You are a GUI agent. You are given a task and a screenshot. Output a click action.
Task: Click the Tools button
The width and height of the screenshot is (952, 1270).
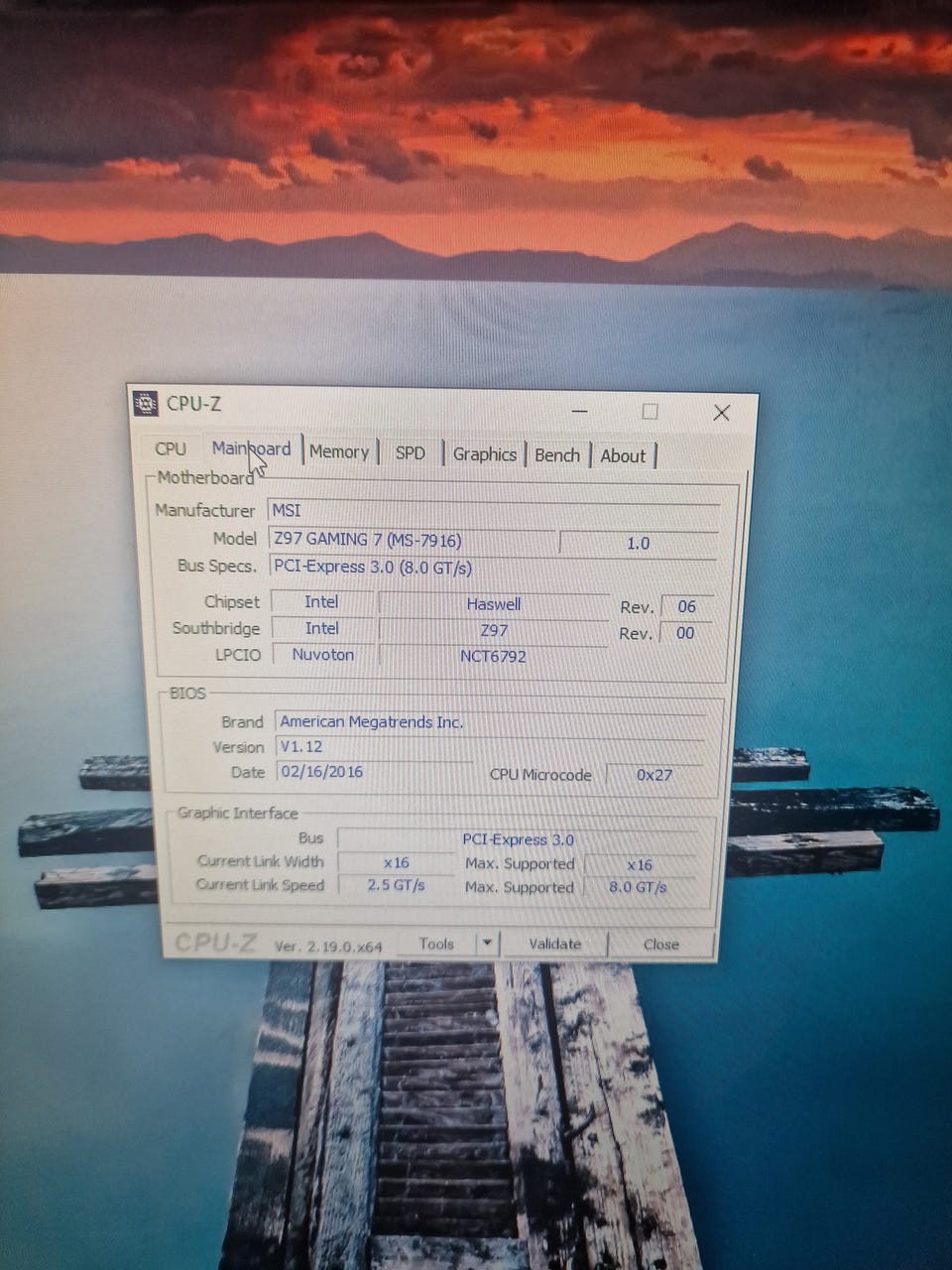pos(436,944)
